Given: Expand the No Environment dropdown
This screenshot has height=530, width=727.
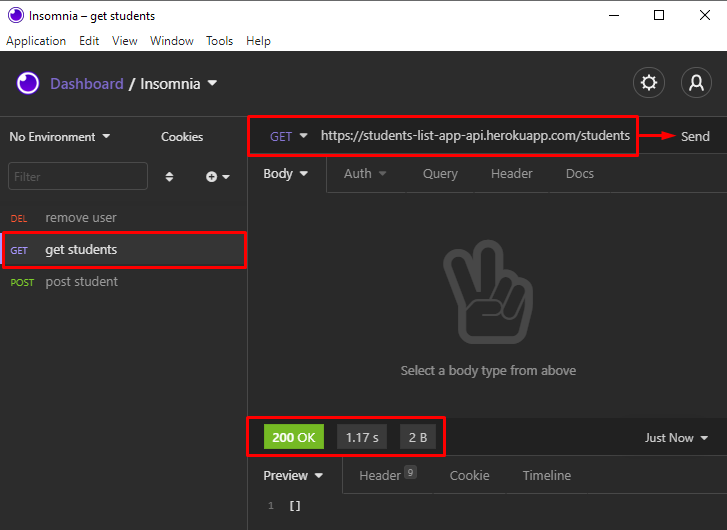Looking at the screenshot, I should point(60,137).
